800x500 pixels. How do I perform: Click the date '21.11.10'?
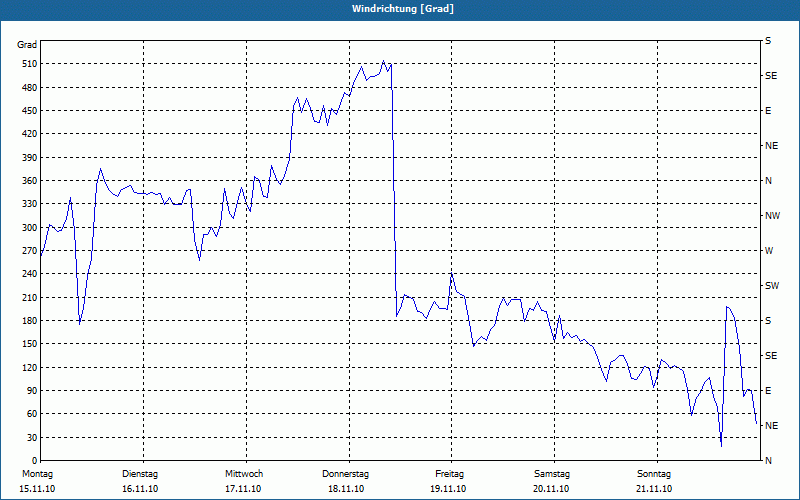tap(654, 489)
